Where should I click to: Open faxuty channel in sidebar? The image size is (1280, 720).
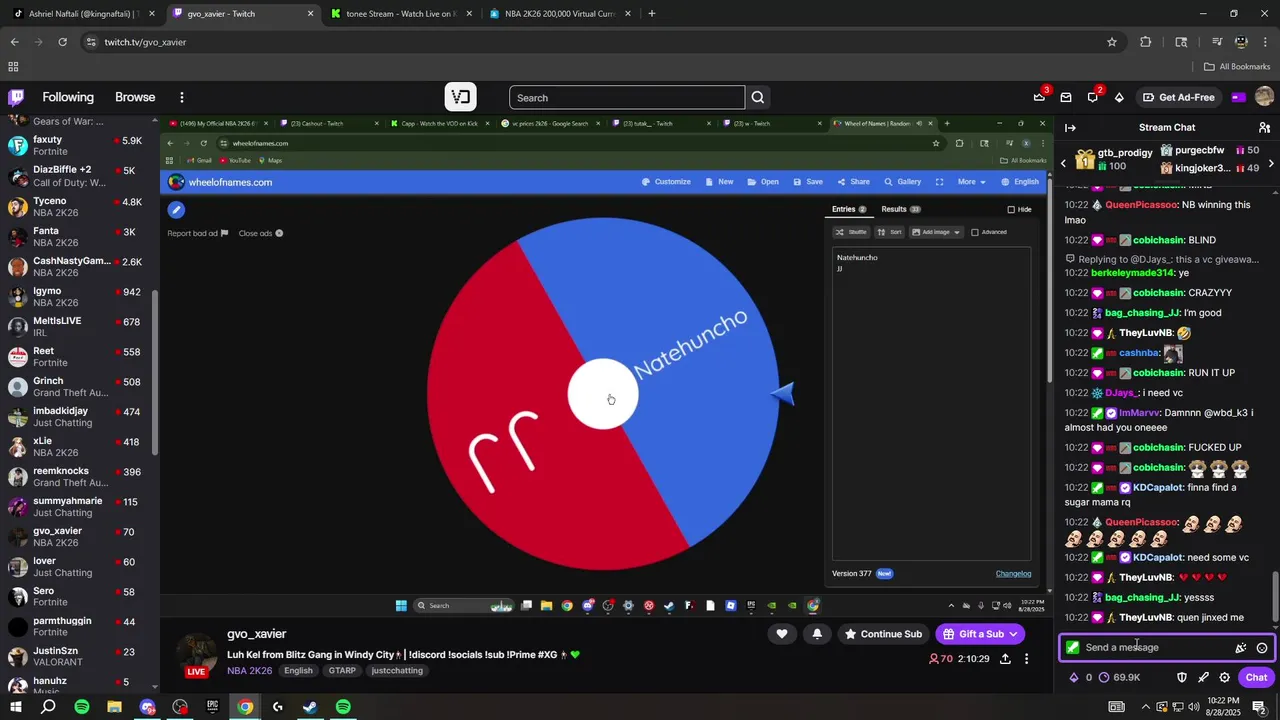pyautogui.click(x=78, y=146)
